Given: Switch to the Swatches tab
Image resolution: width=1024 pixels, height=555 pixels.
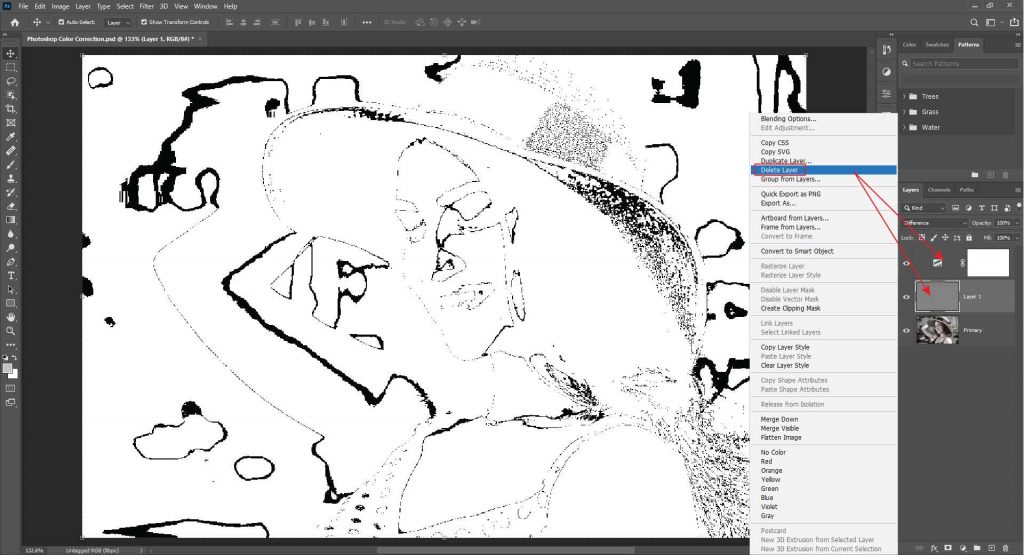Looking at the screenshot, I should pos(936,45).
